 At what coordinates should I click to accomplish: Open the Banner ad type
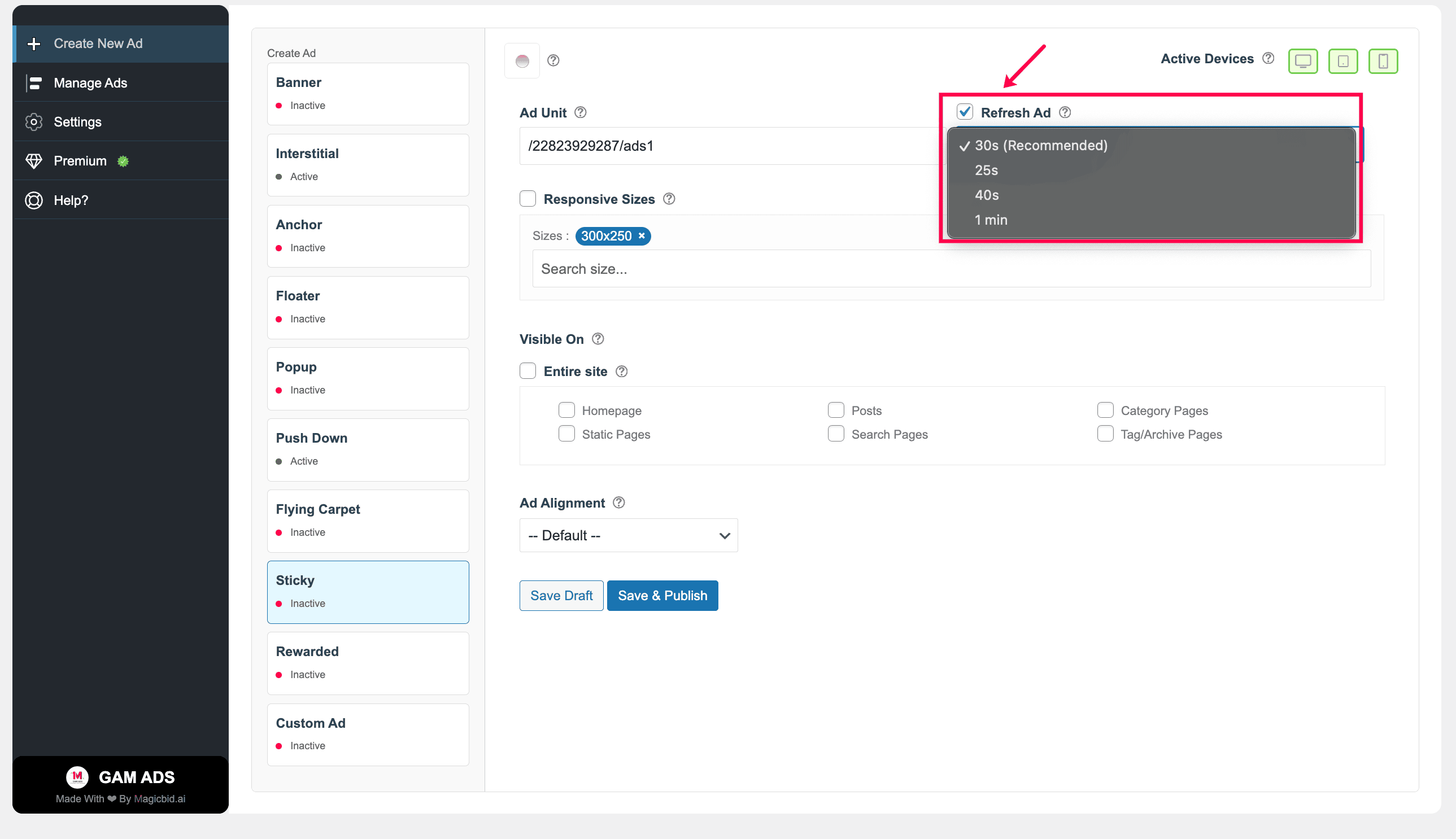point(368,94)
